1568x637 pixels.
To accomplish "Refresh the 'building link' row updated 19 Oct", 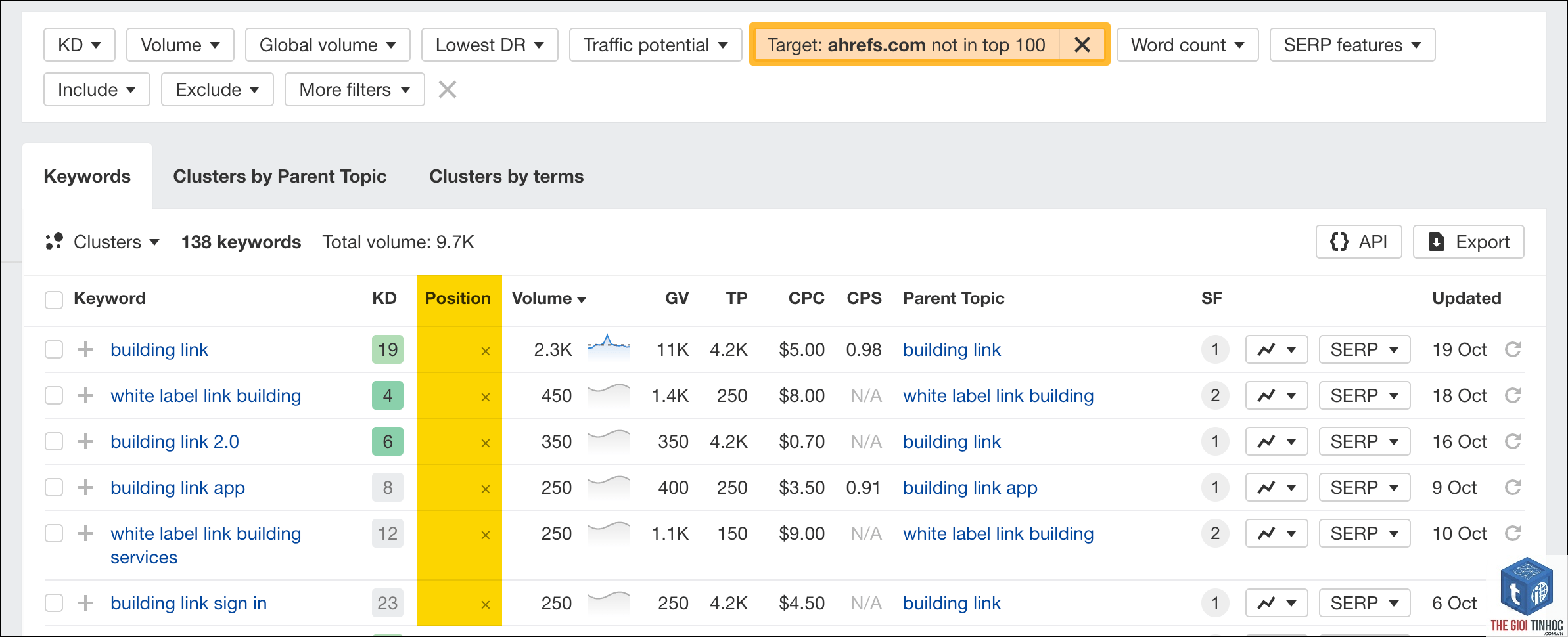I will (1513, 349).
